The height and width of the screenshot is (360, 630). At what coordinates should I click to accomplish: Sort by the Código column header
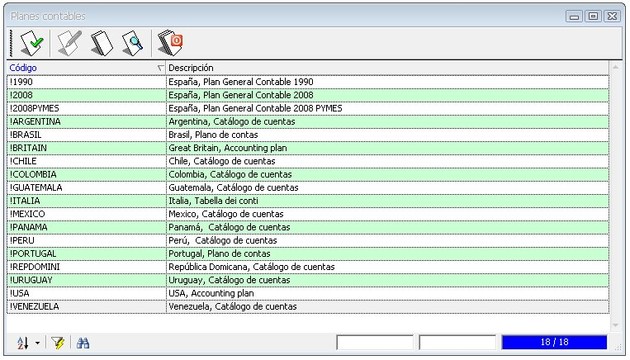(x=86, y=68)
